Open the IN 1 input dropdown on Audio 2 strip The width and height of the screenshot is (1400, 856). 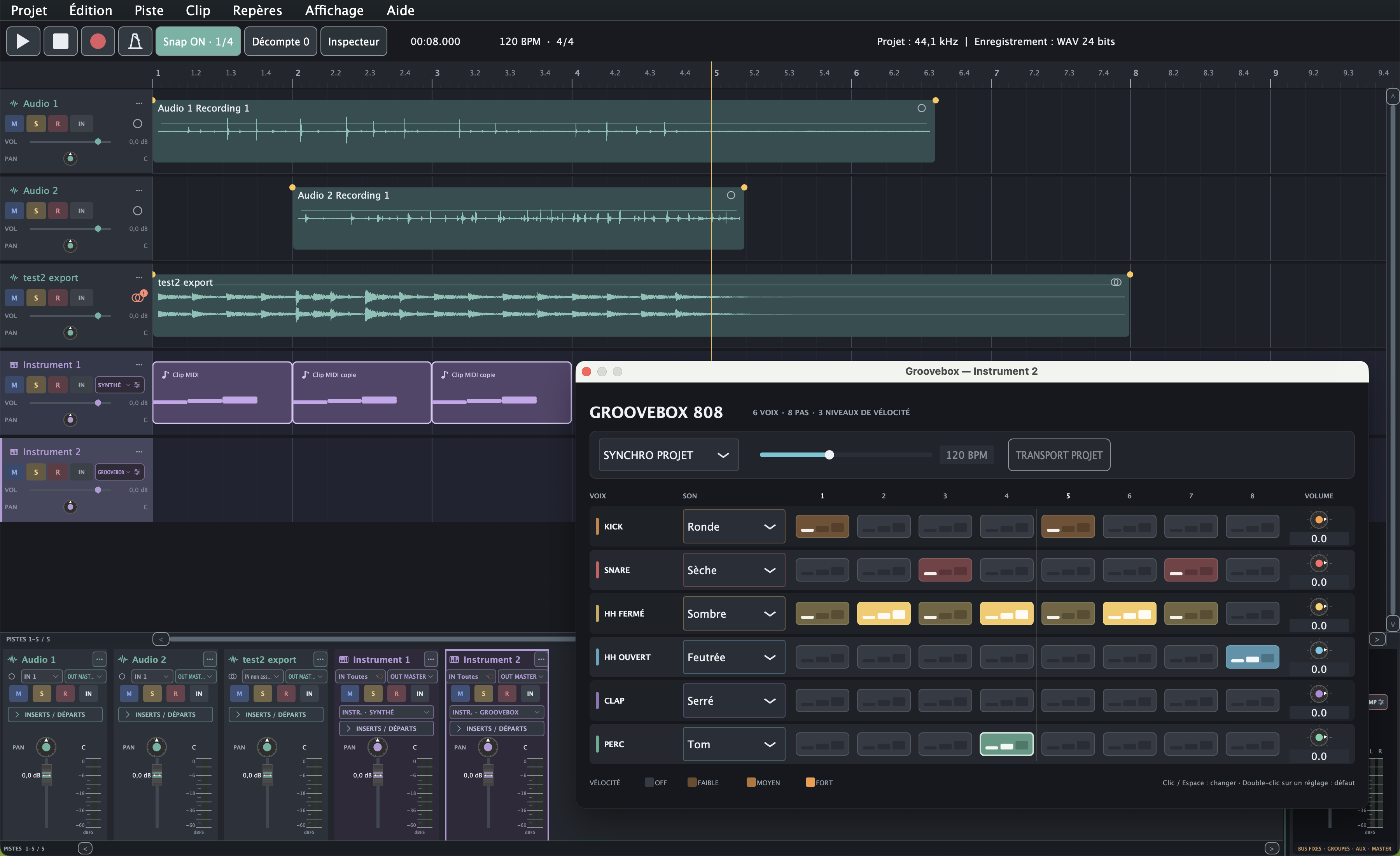pos(152,676)
